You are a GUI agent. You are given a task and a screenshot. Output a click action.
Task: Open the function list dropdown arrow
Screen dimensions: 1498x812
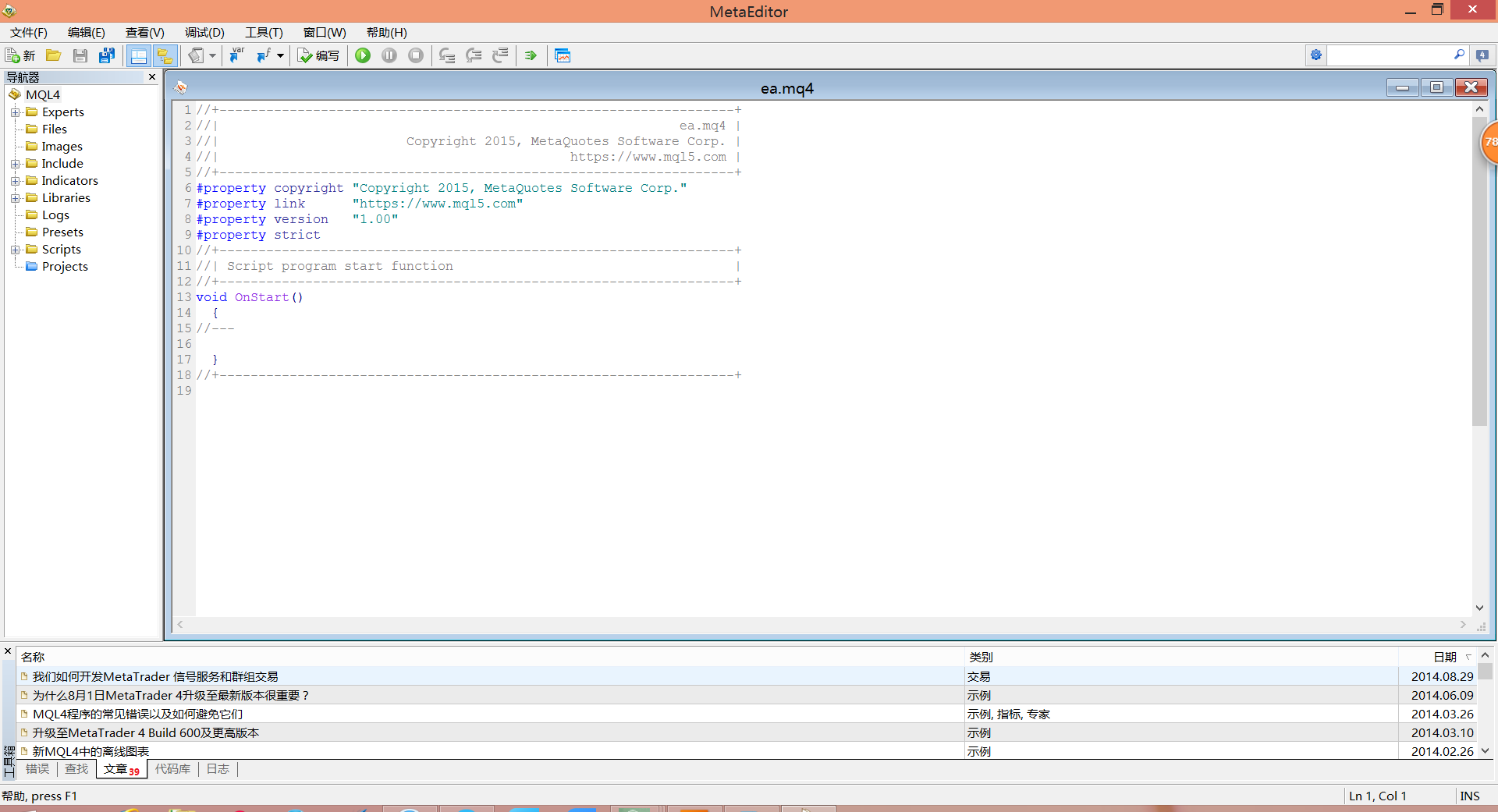tap(280, 55)
